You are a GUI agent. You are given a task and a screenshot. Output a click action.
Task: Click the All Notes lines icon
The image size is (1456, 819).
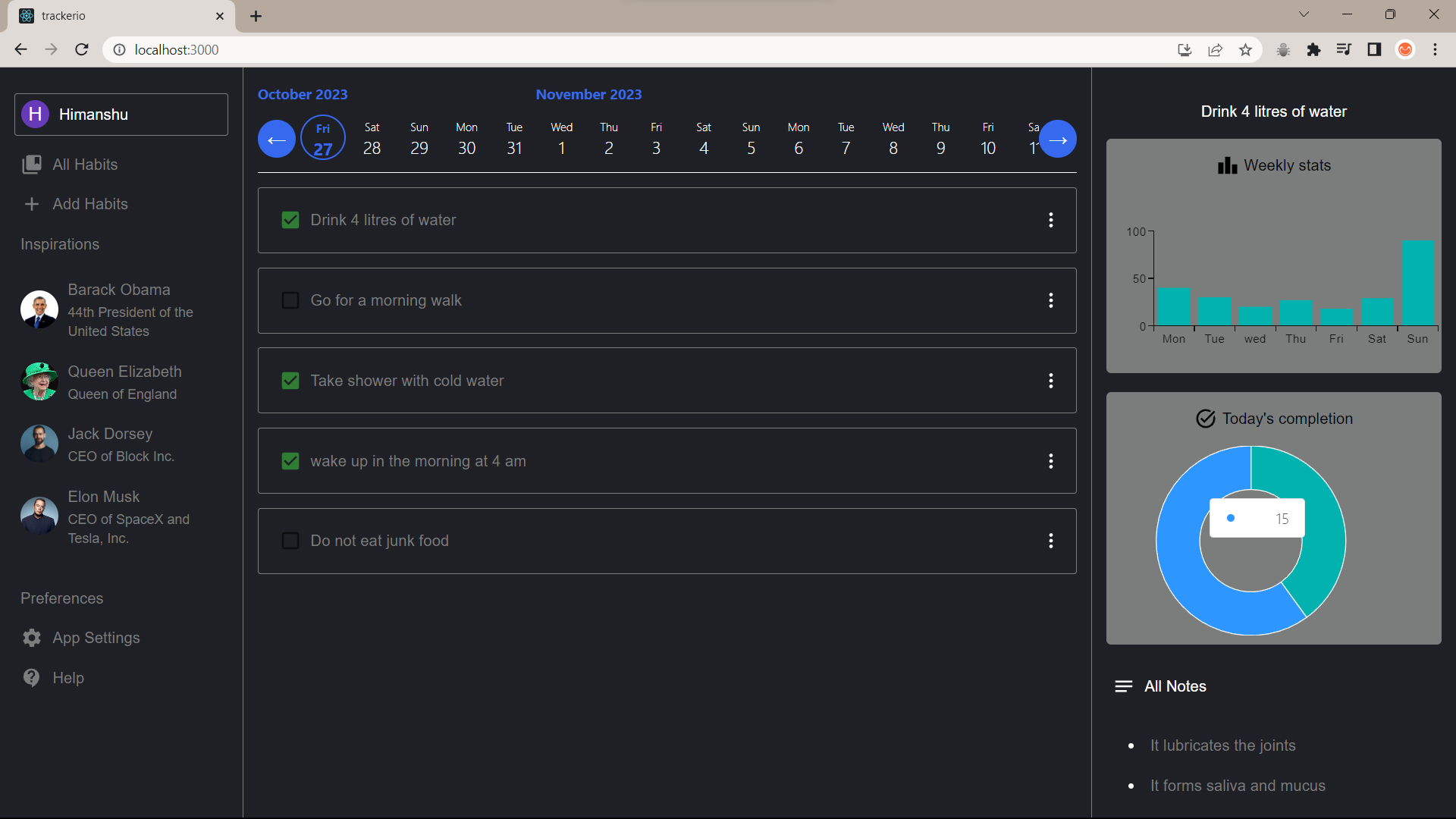click(1123, 686)
